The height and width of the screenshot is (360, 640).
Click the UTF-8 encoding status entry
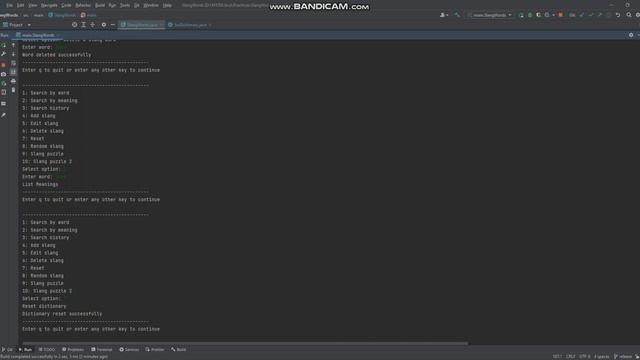click(x=584, y=357)
